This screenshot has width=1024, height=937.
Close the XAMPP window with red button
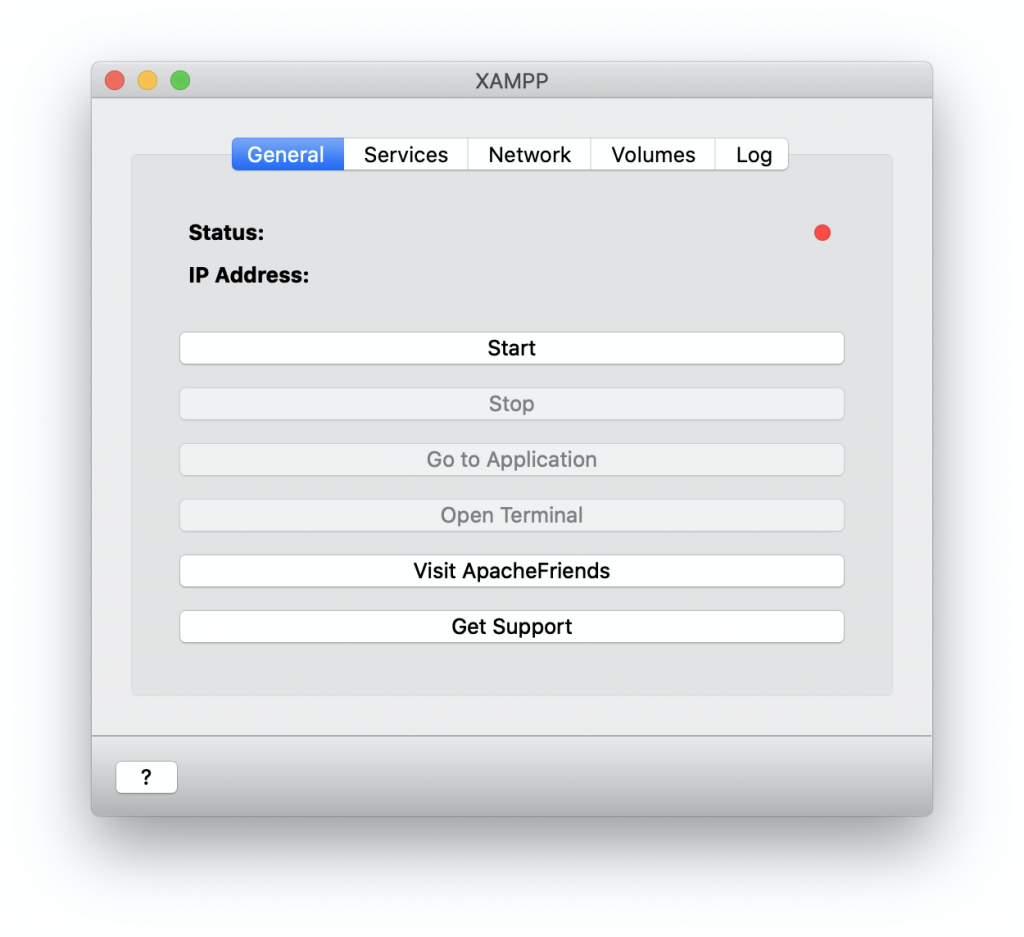coord(115,80)
